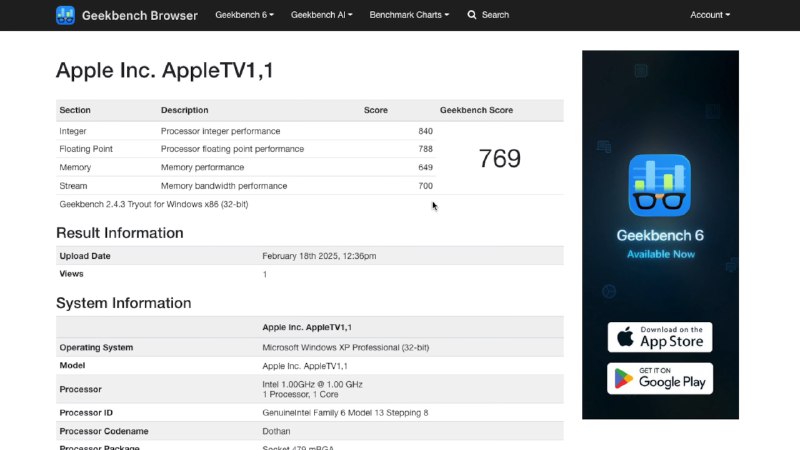Click the Get it on Google Play badge
The image size is (800, 450).
point(660,379)
